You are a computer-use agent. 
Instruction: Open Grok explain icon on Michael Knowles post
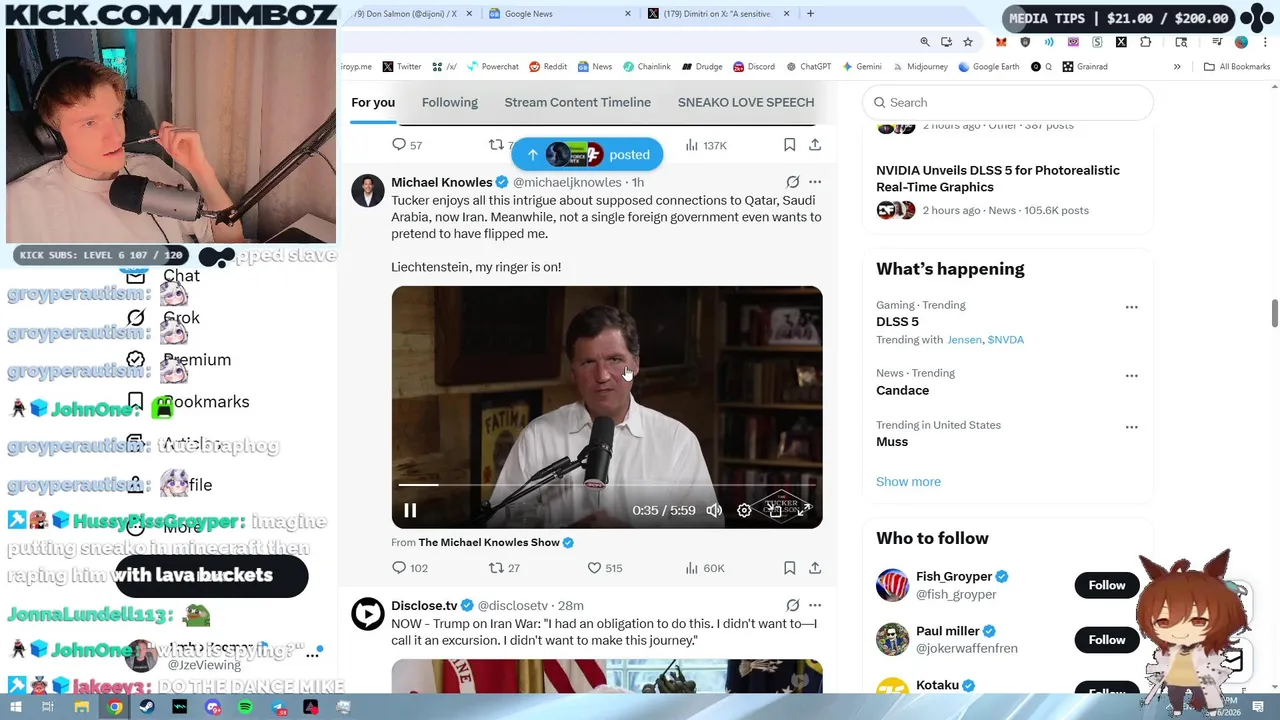coord(792,182)
